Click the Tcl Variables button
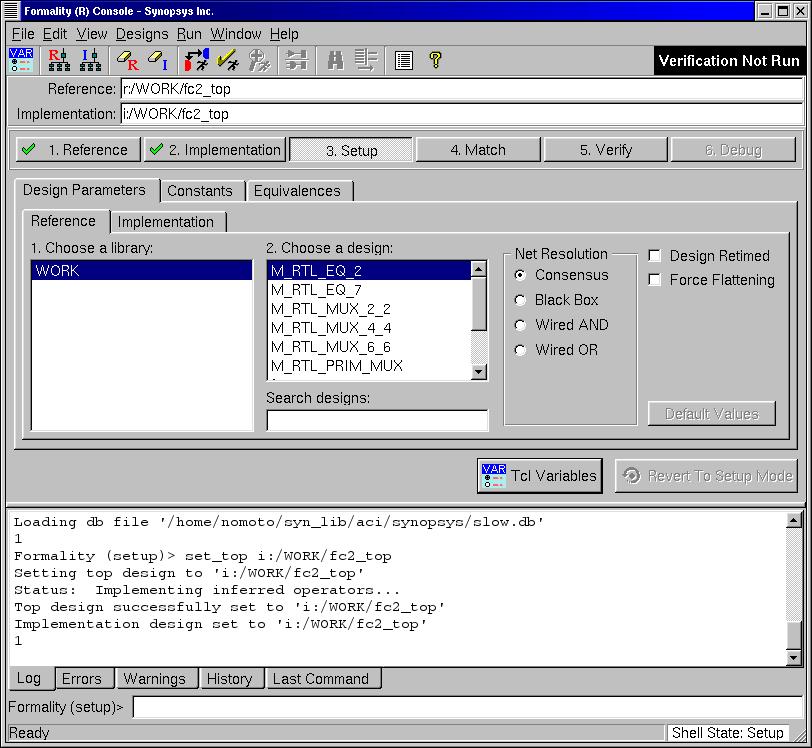Screen dimensions: 812x748 pyautogui.click(x=540, y=476)
